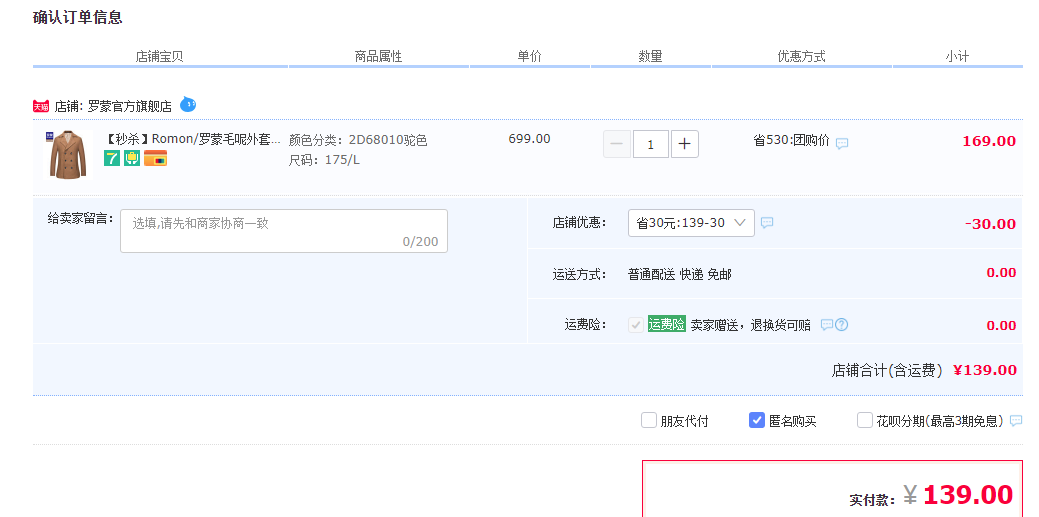Click the 699.00 unit price

(x=529, y=139)
